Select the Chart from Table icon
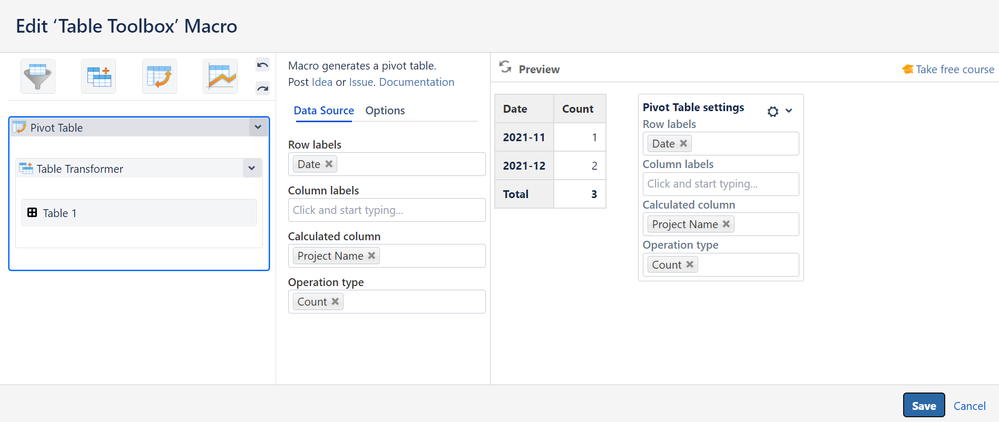Screen dimensions: 999x422 [220, 76]
